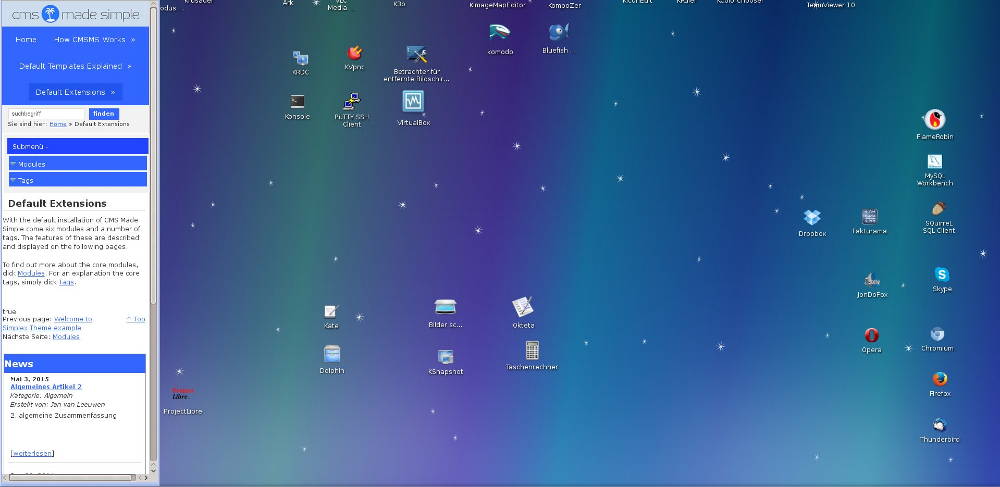Launch the Bluefish editor icon
Image resolution: width=1000 pixels, height=487 pixels.
(558, 32)
